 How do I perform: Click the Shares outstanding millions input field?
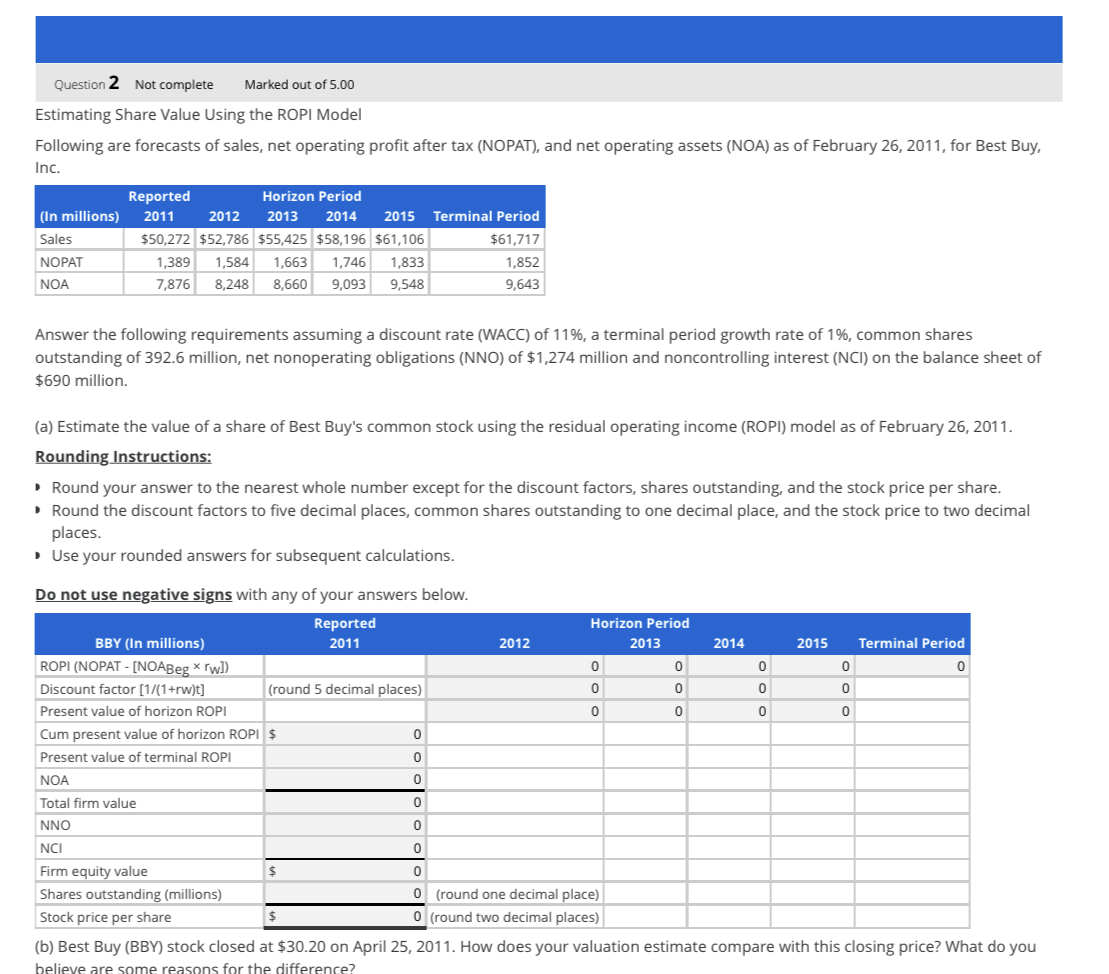(345, 893)
